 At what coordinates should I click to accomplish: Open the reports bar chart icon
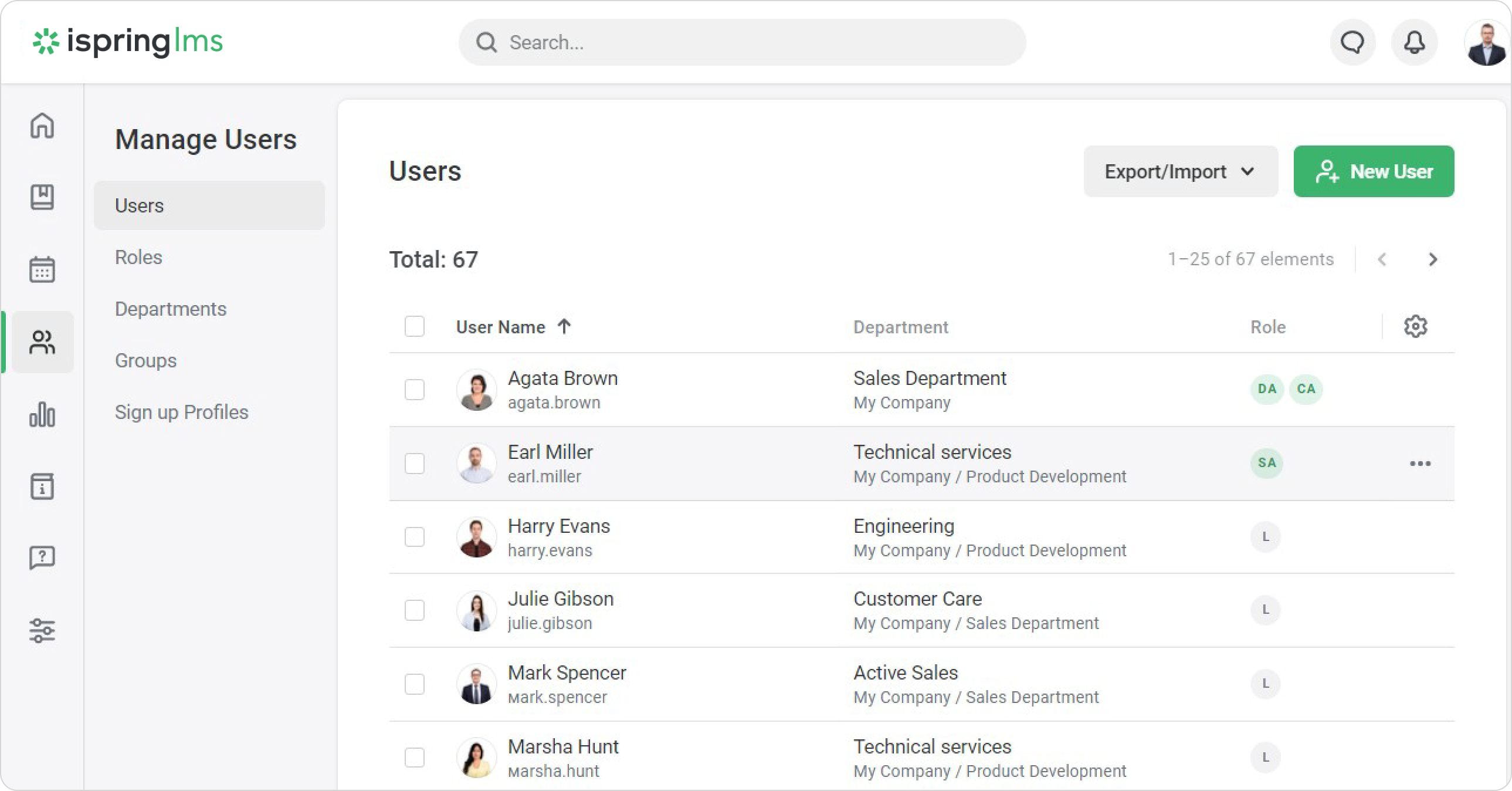coord(42,415)
